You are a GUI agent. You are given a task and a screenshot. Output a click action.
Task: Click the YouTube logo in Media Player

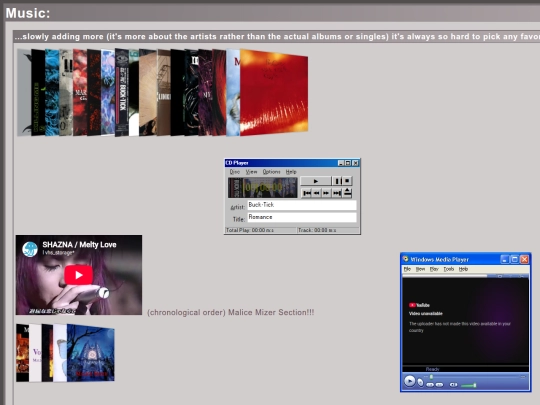tap(419, 305)
